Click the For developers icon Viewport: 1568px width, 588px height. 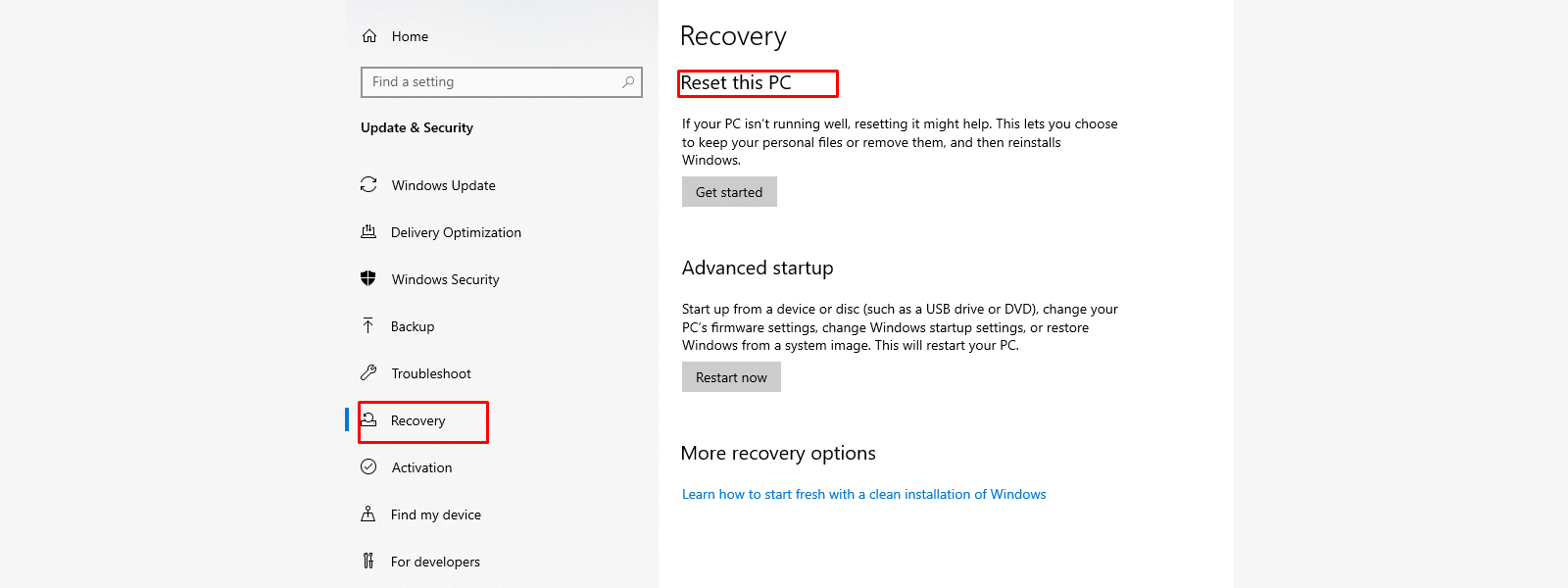[368, 561]
